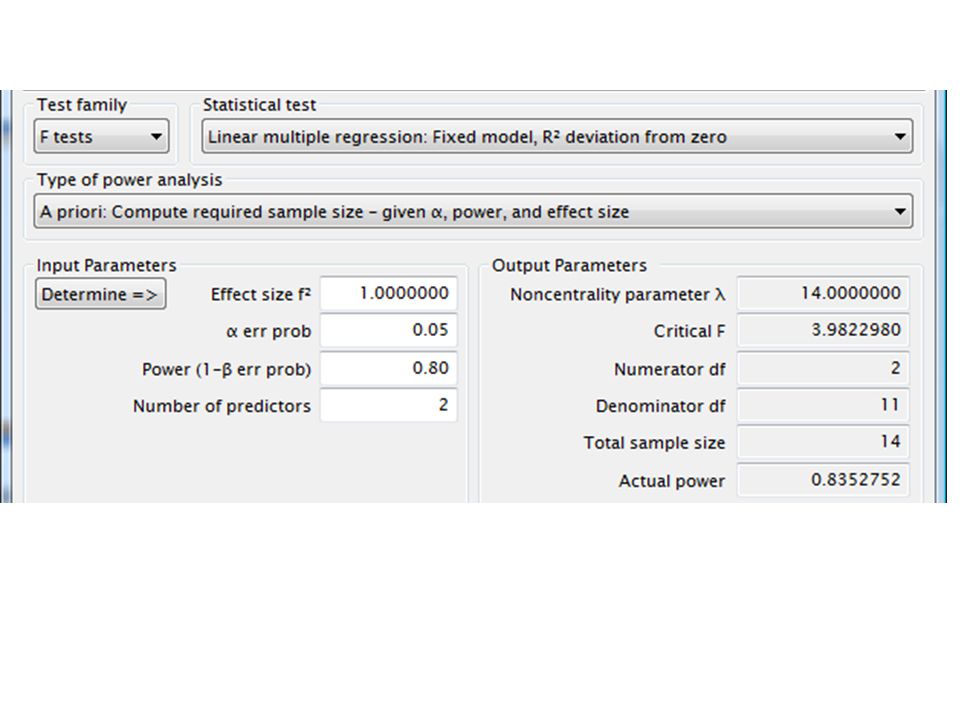Click the Denominator df label
This screenshot has height=720, width=960.
point(661,406)
